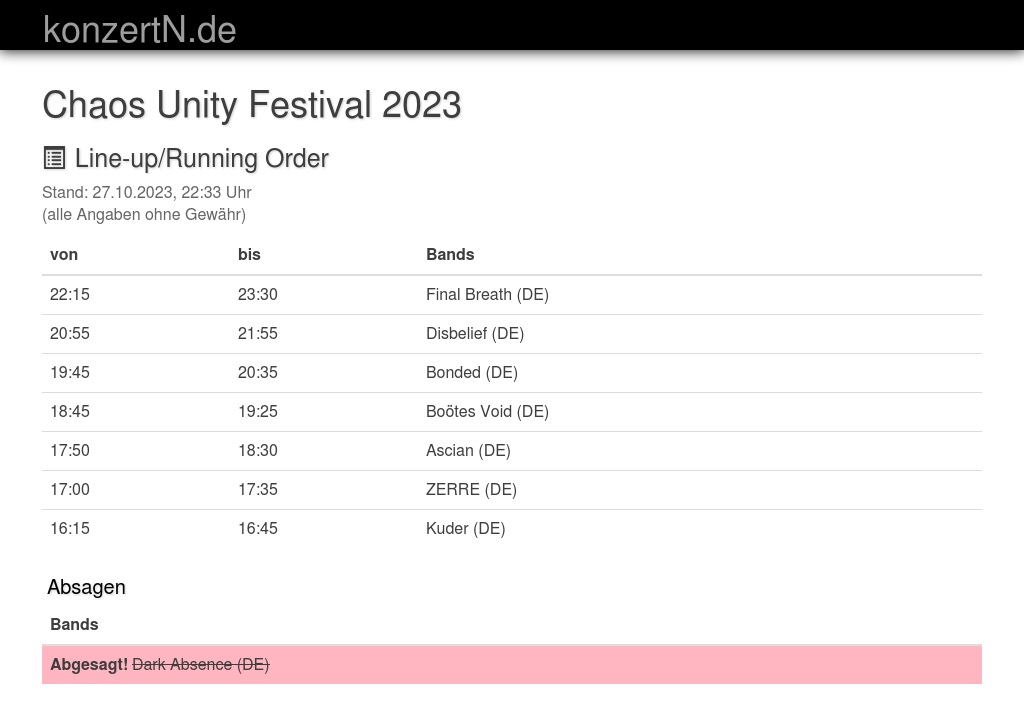Click the 'Stand: 27.10.2023, 22:33 Uhr' timestamp
This screenshot has width=1024, height=704.
pyautogui.click(x=146, y=192)
